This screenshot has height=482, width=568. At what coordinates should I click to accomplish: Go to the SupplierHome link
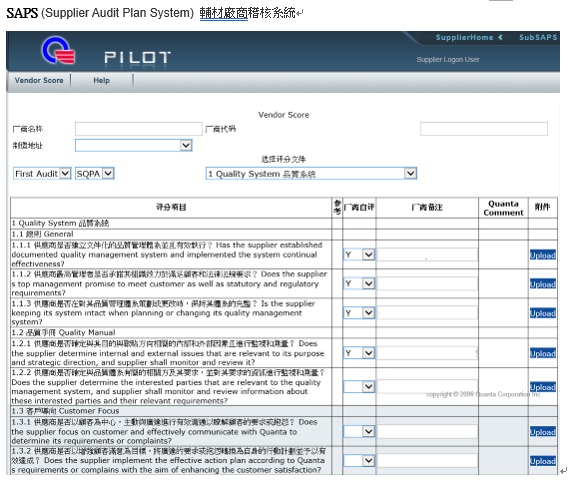(x=464, y=37)
